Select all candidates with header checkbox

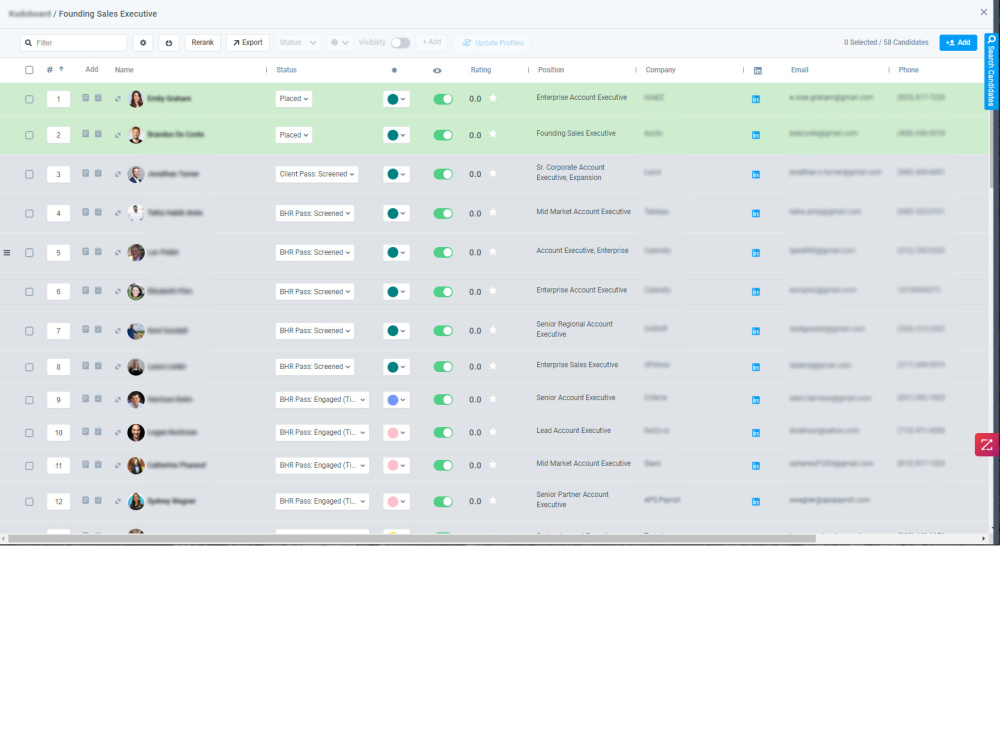click(29, 70)
